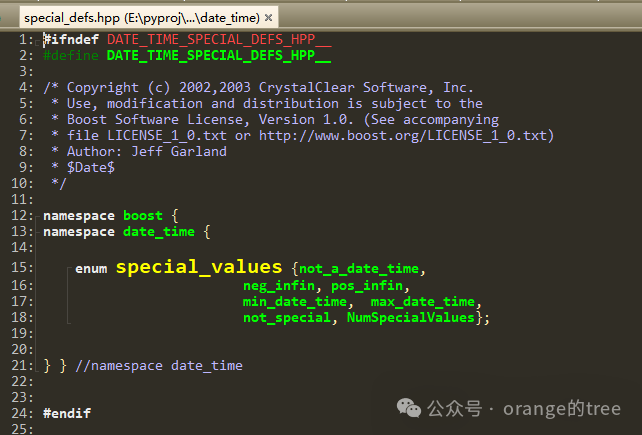The height and width of the screenshot is (435, 642).
Task: Click 'CrystalClear' in the copyright comment
Action: 307,87
